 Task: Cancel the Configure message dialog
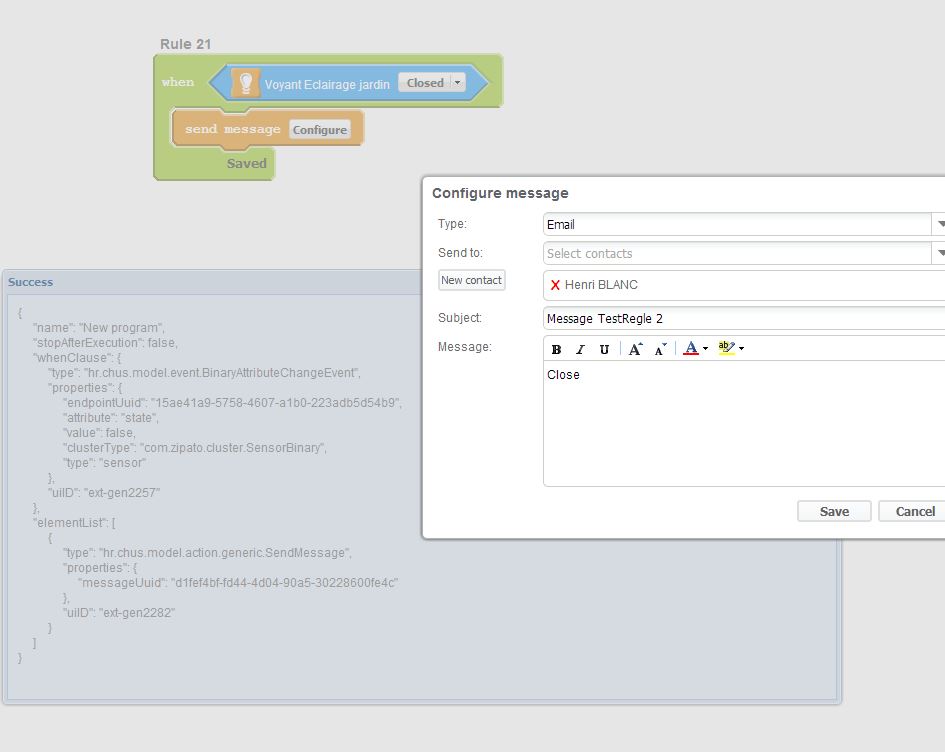(x=914, y=511)
